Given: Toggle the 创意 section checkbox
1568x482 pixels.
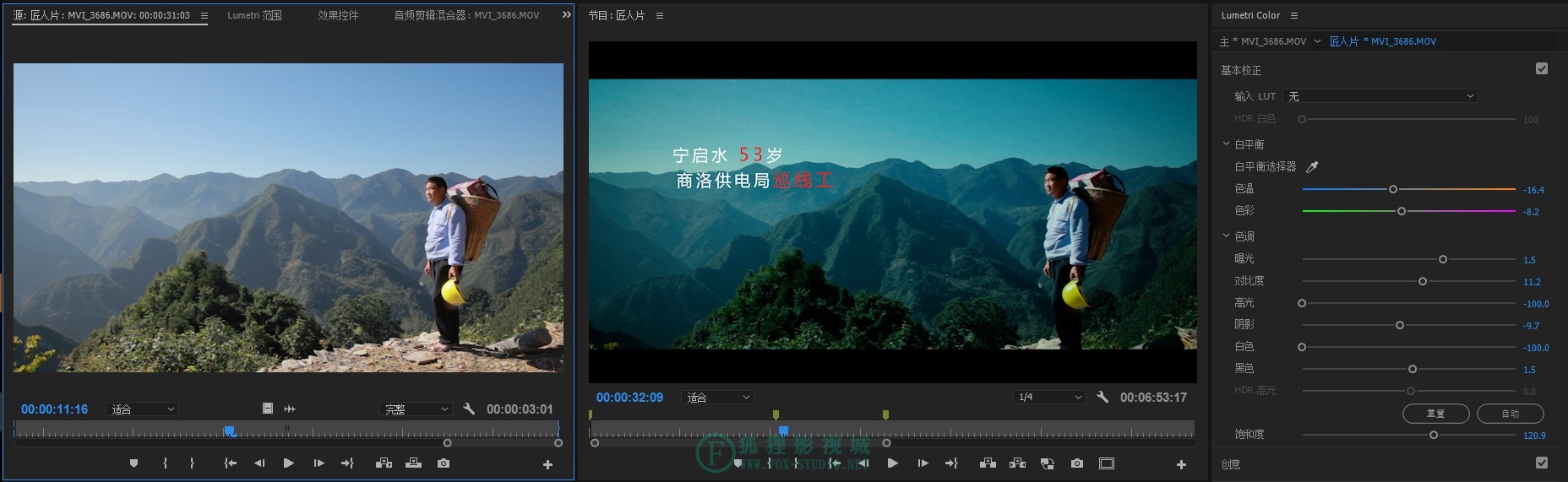Looking at the screenshot, I should tap(1542, 463).
